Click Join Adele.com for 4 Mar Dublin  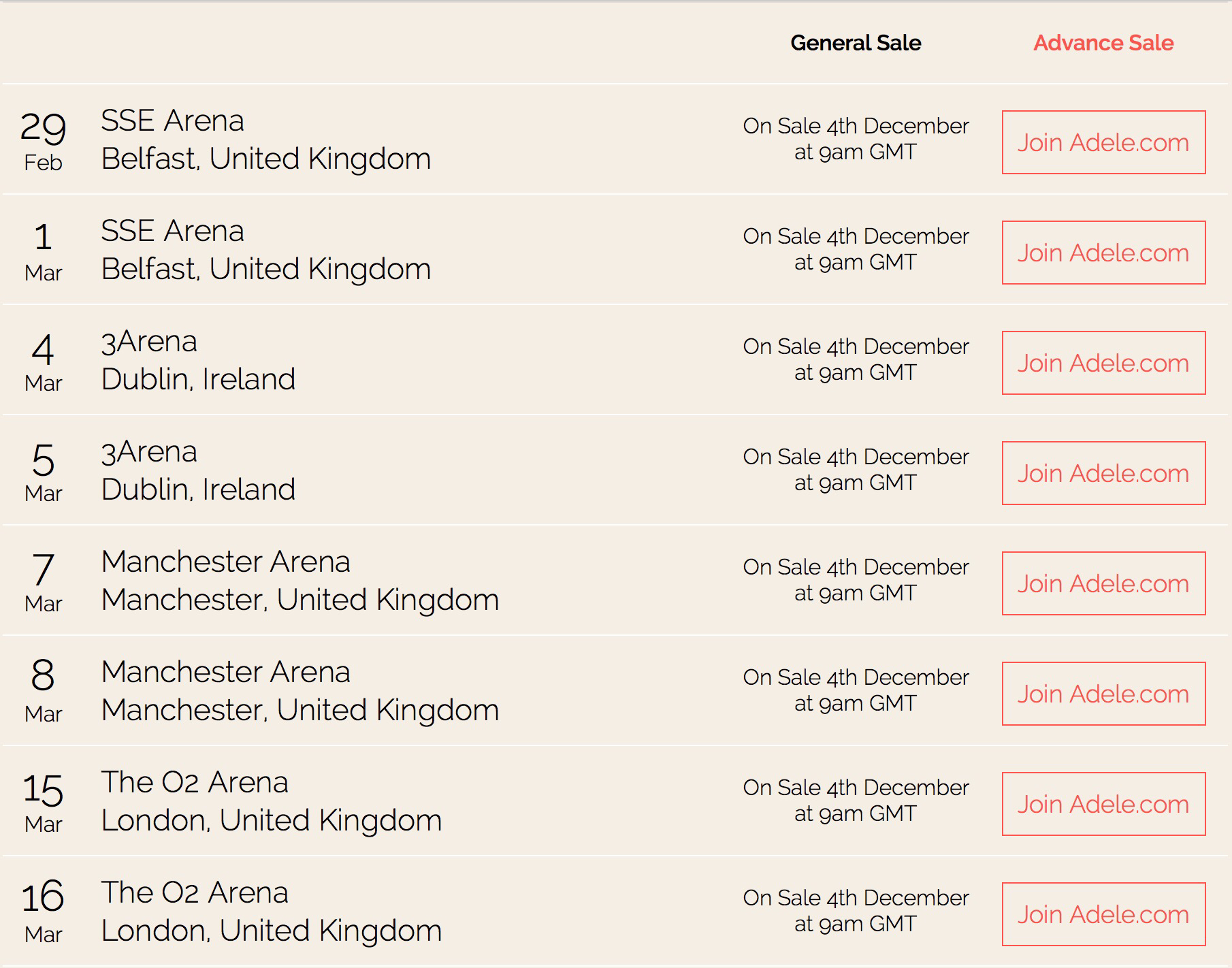(1103, 363)
